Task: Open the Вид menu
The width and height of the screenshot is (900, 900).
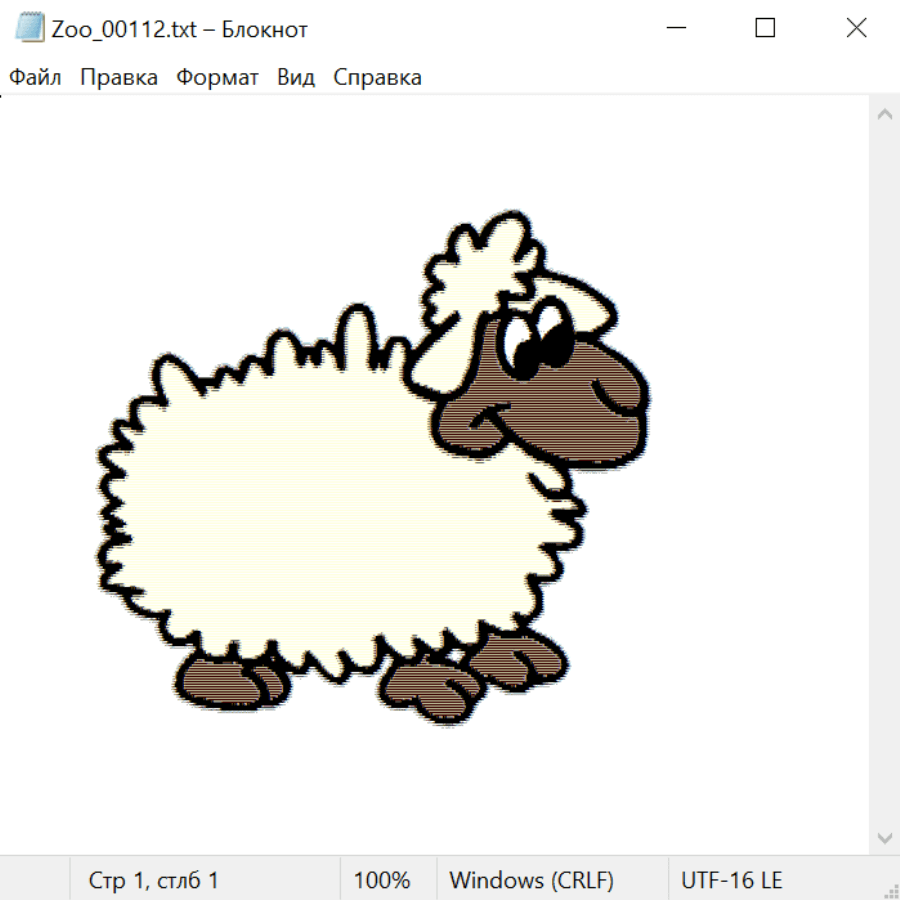Action: coord(296,78)
